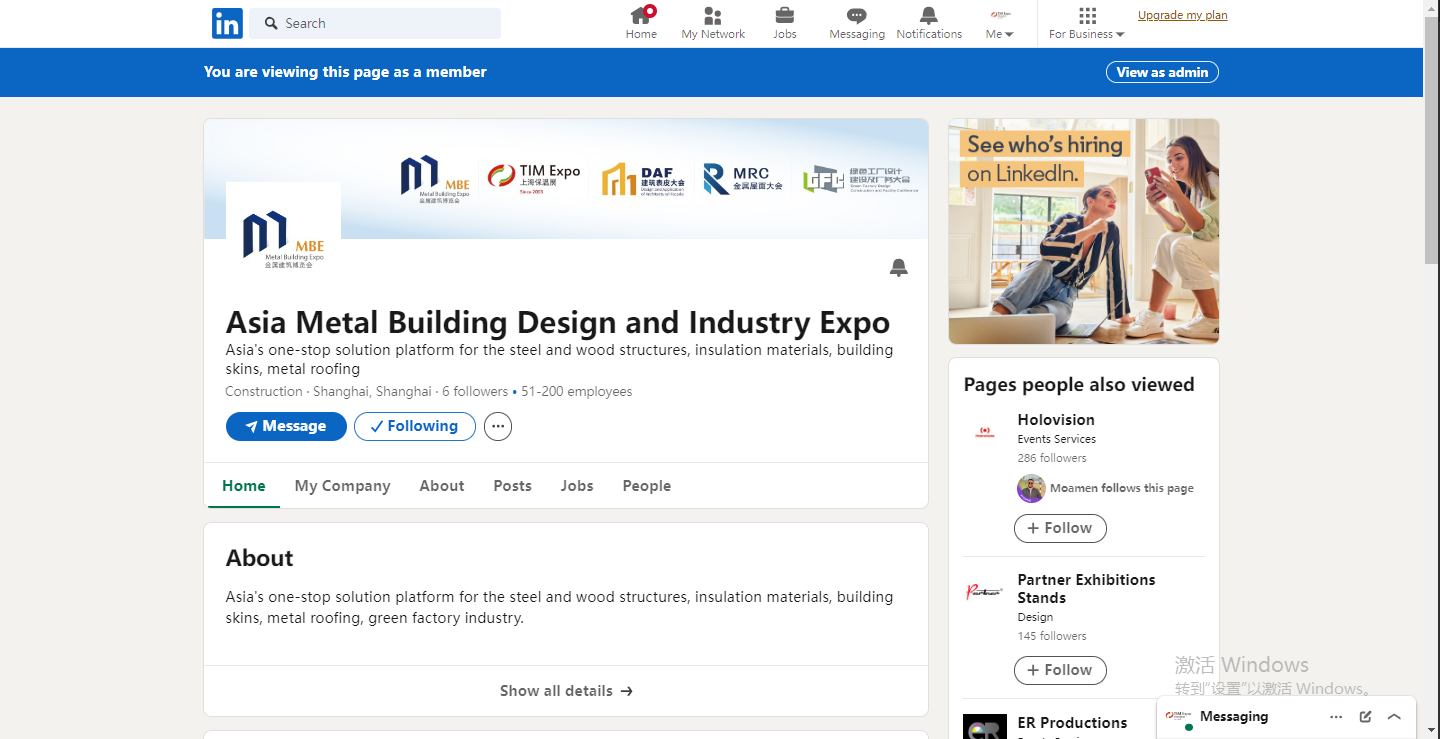This screenshot has height=739, width=1440.
Task: Open Messaging overlay three-dot options
Action: point(1336,717)
